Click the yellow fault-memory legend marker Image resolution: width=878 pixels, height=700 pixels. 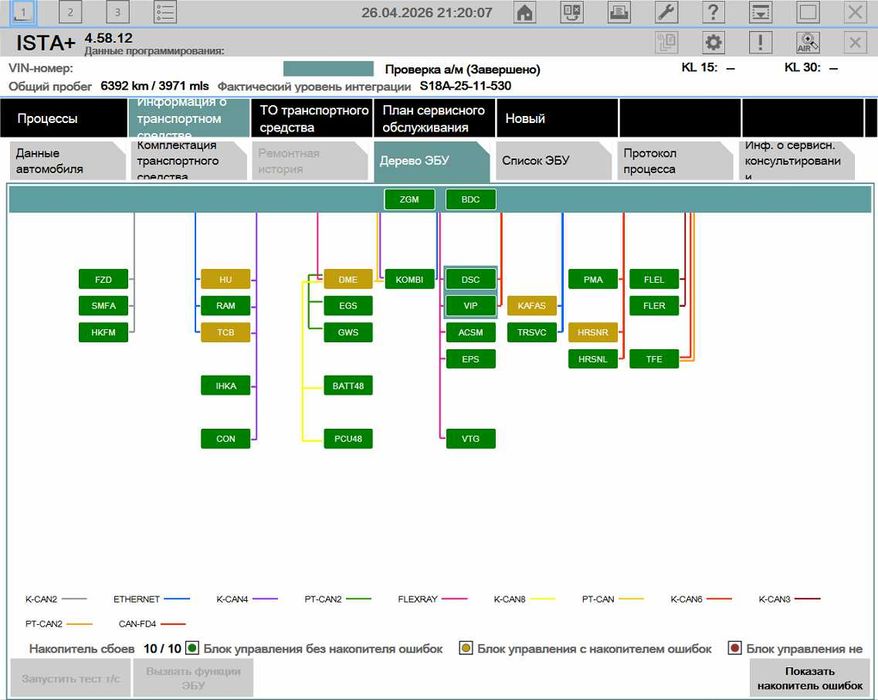click(x=465, y=648)
